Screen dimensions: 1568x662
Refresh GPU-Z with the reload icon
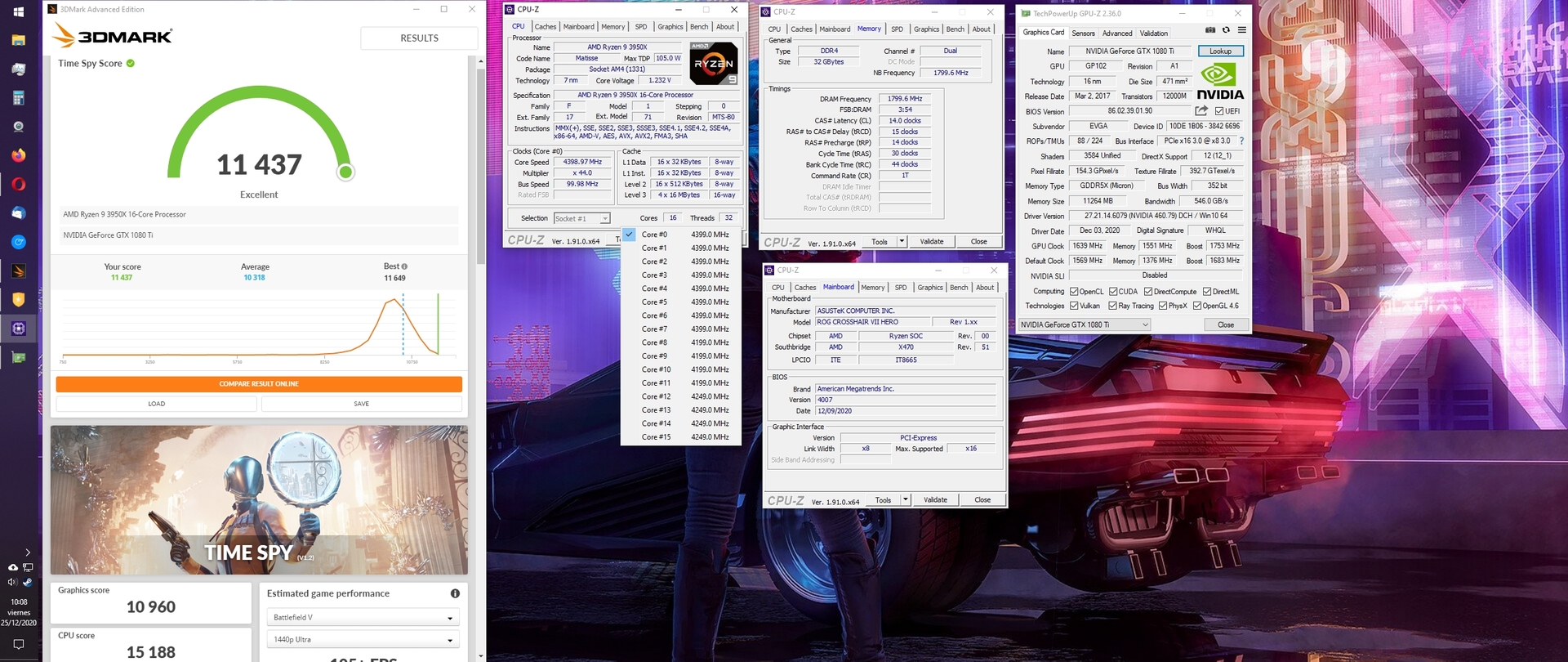tap(1226, 30)
